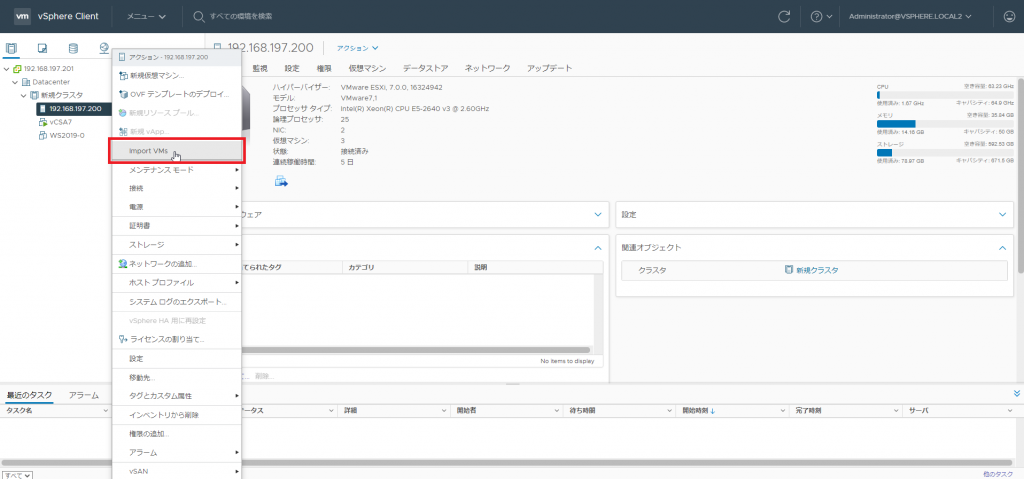Open the Storage view icon

[x=73, y=48]
